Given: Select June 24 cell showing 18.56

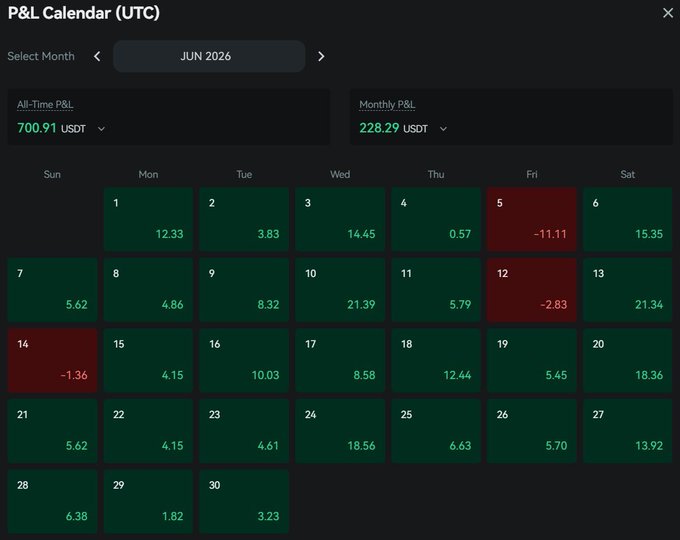Looking at the screenshot, I should click(340, 431).
